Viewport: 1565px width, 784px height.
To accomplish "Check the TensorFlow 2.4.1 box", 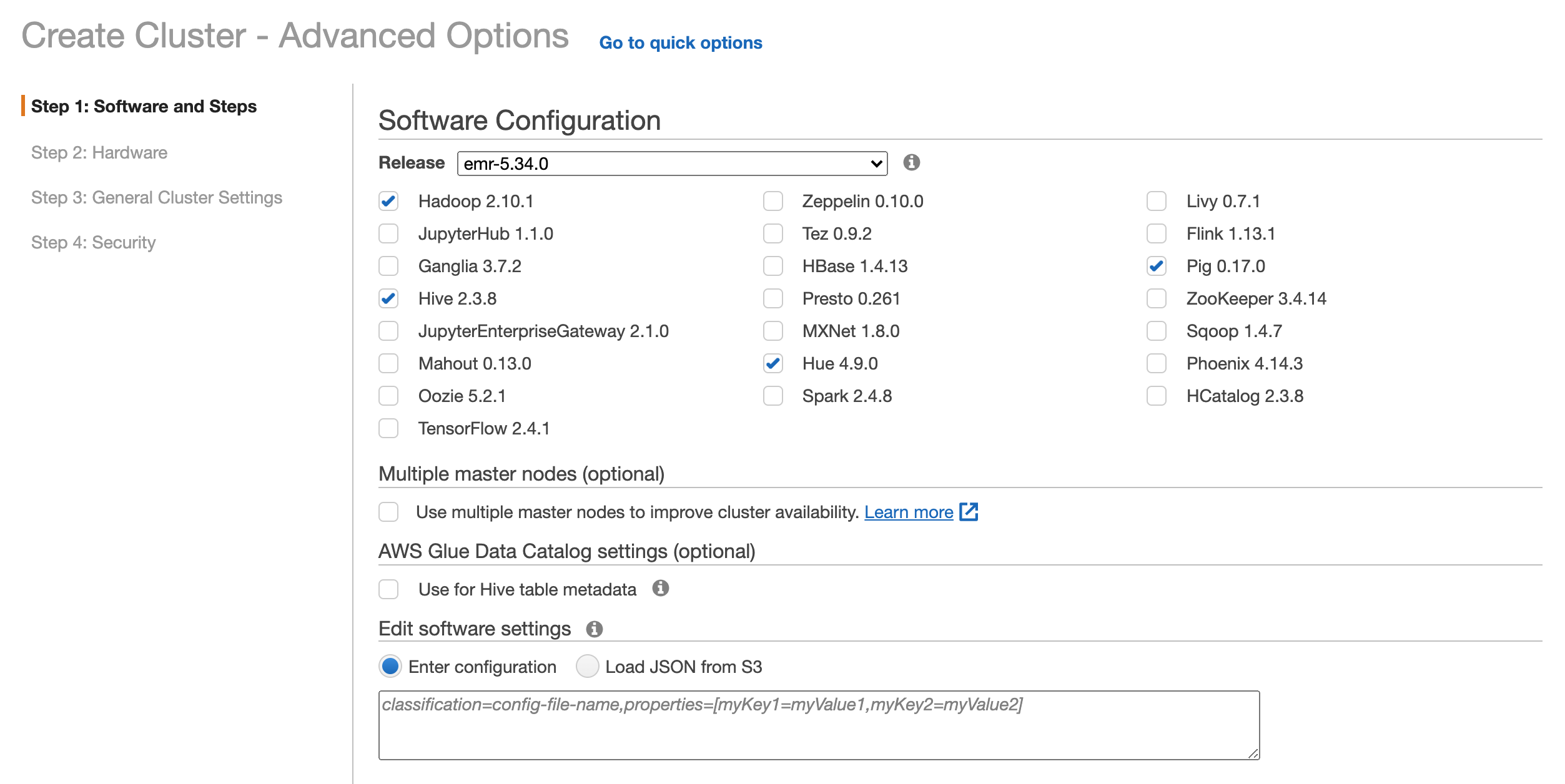I will [x=388, y=428].
